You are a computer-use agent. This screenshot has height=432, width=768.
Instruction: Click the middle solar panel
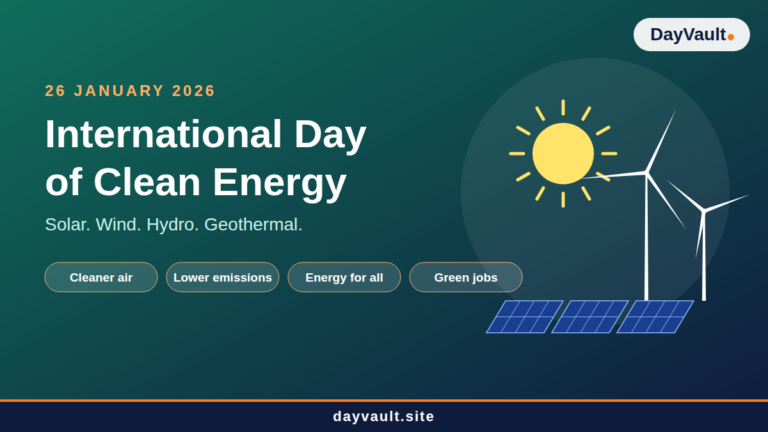[x=590, y=317]
